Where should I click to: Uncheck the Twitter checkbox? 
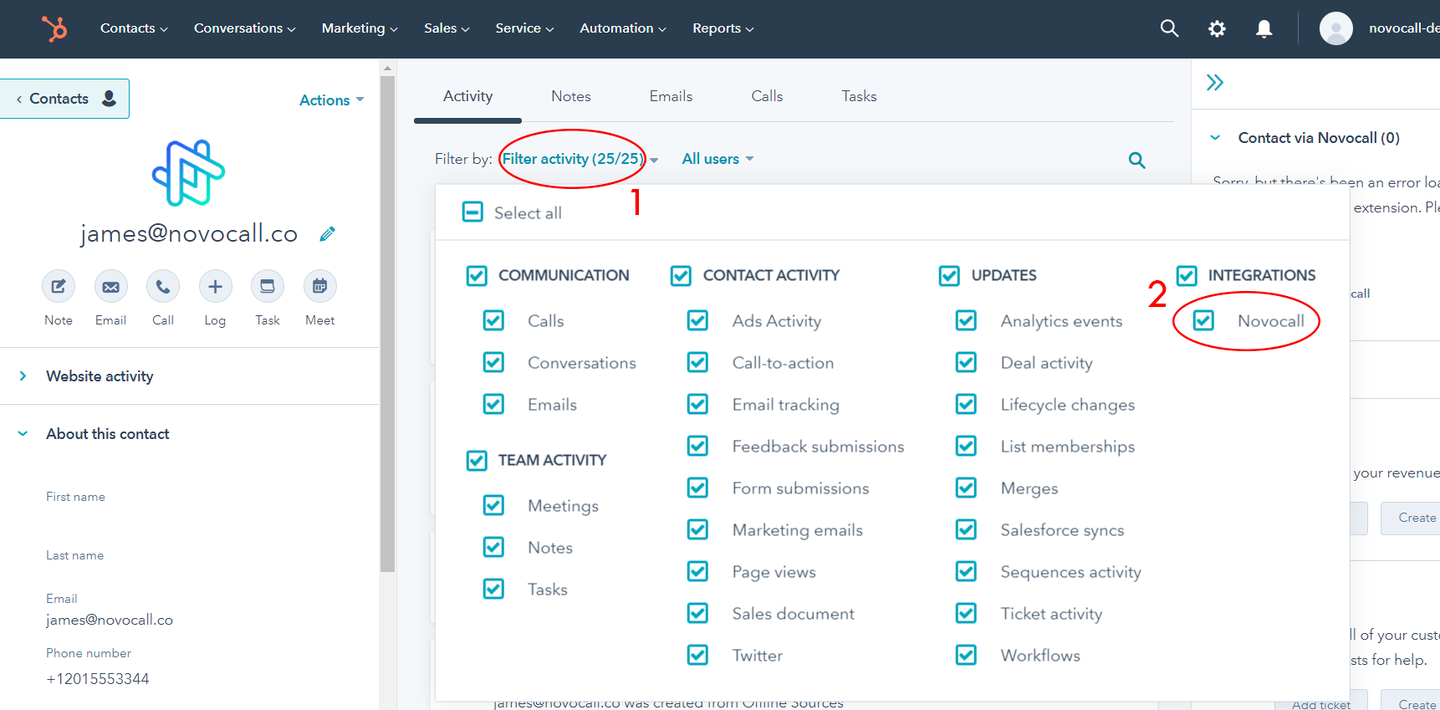[x=698, y=655]
